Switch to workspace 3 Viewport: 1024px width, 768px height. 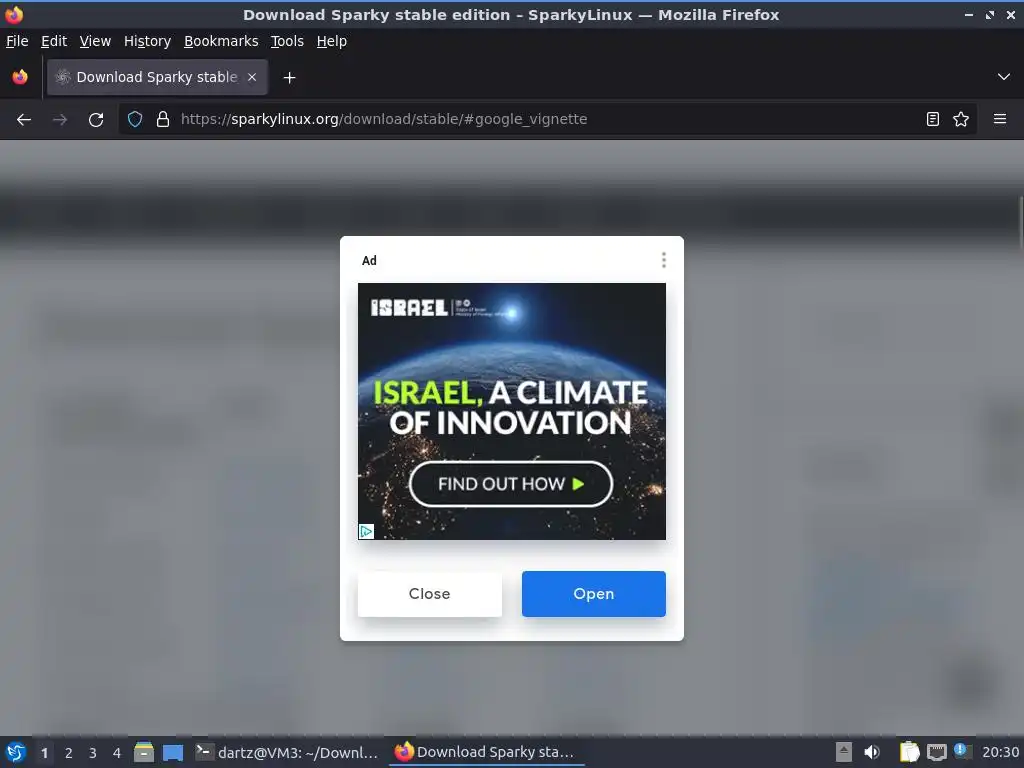click(x=93, y=753)
